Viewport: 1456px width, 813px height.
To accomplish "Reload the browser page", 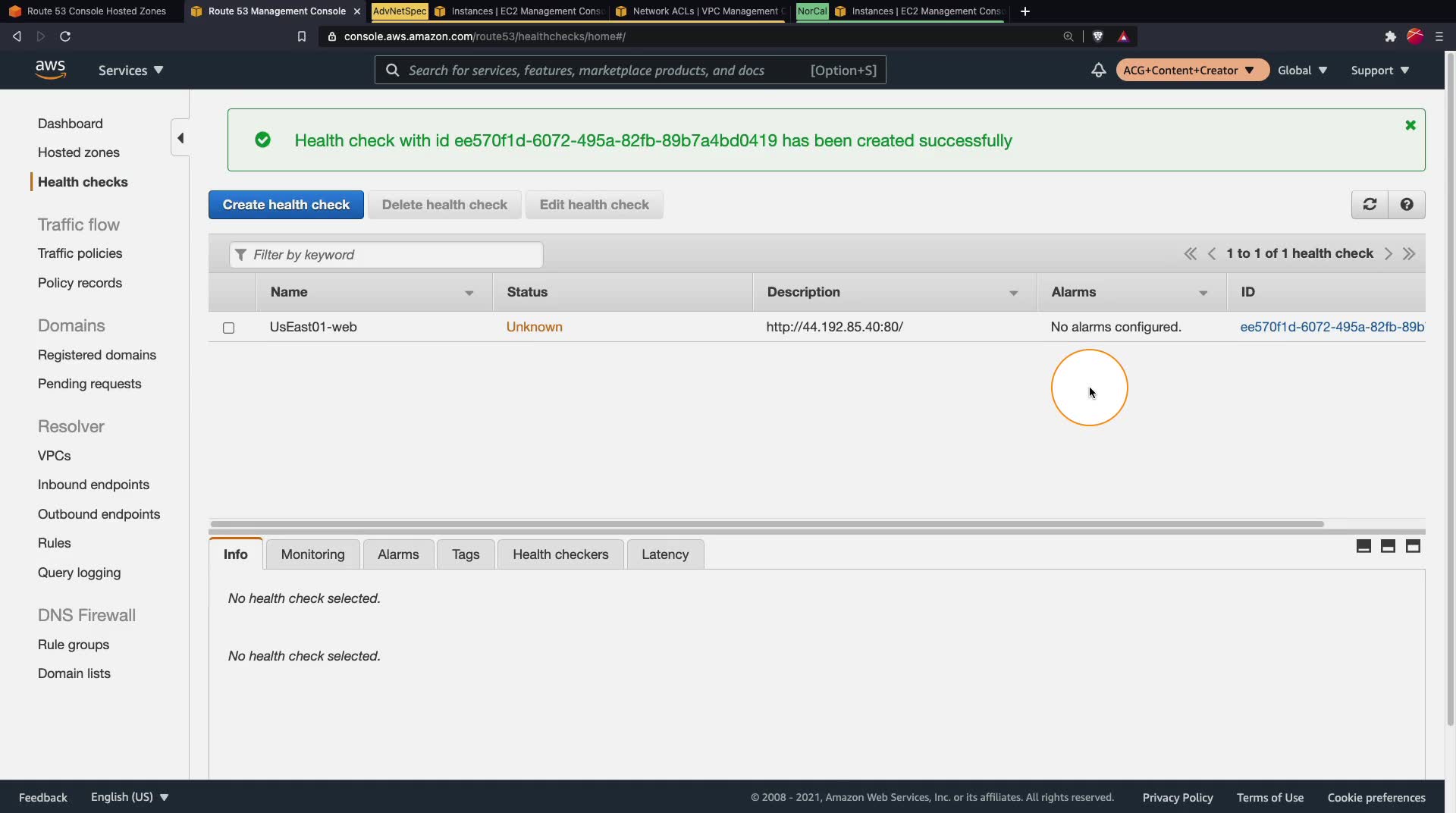I will click(65, 36).
